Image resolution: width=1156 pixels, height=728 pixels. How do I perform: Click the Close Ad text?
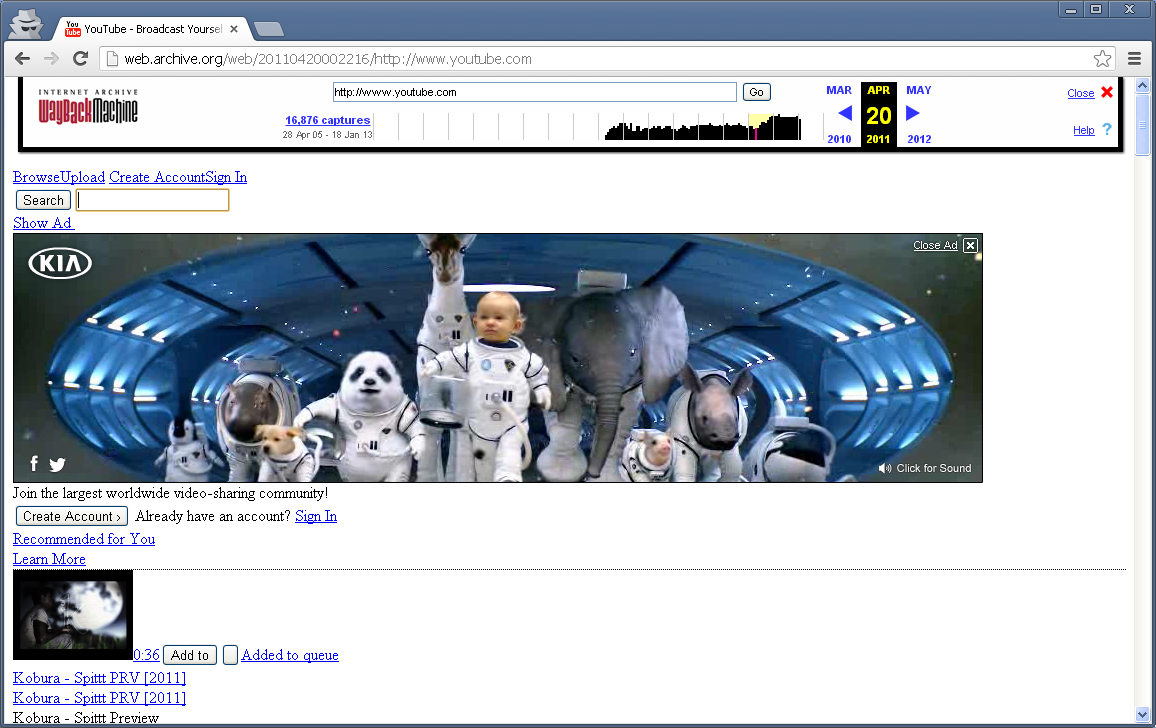click(935, 246)
